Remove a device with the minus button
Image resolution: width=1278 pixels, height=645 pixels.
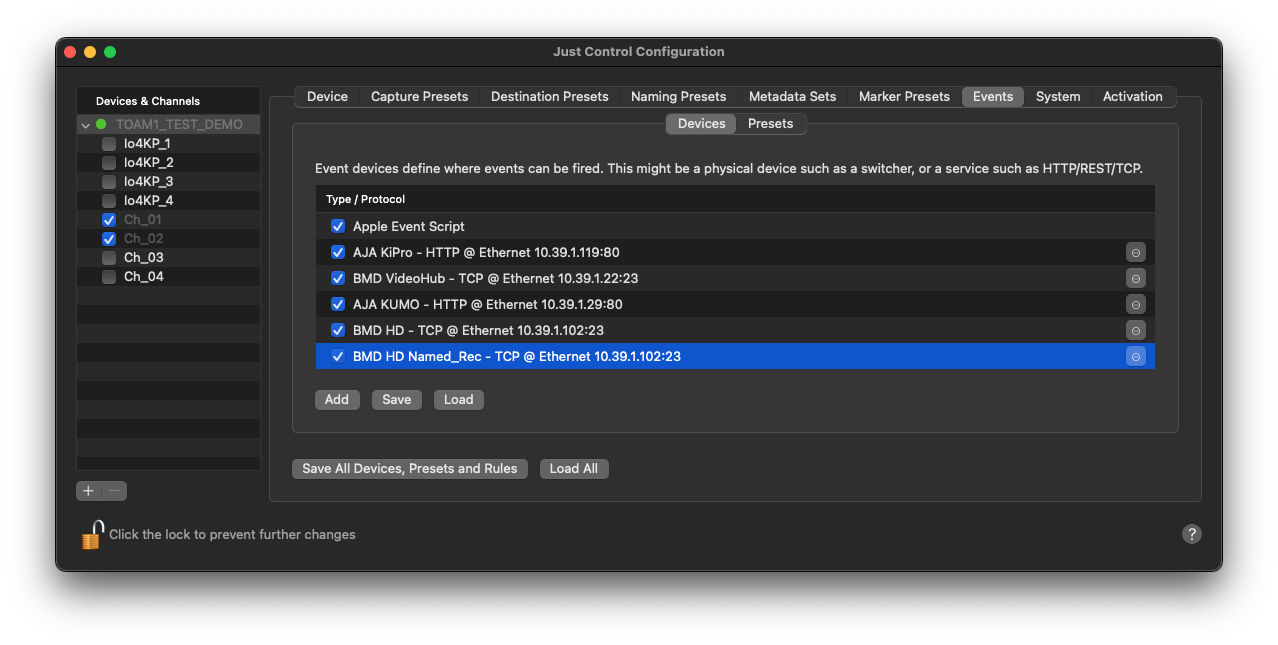tap(114, 491)
